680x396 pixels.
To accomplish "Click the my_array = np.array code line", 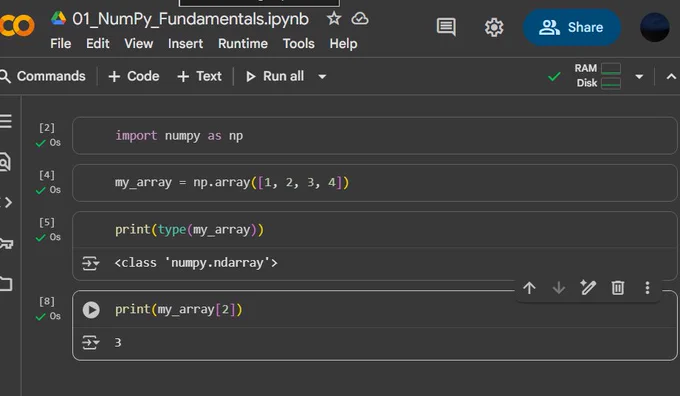I will pos(232,183).
